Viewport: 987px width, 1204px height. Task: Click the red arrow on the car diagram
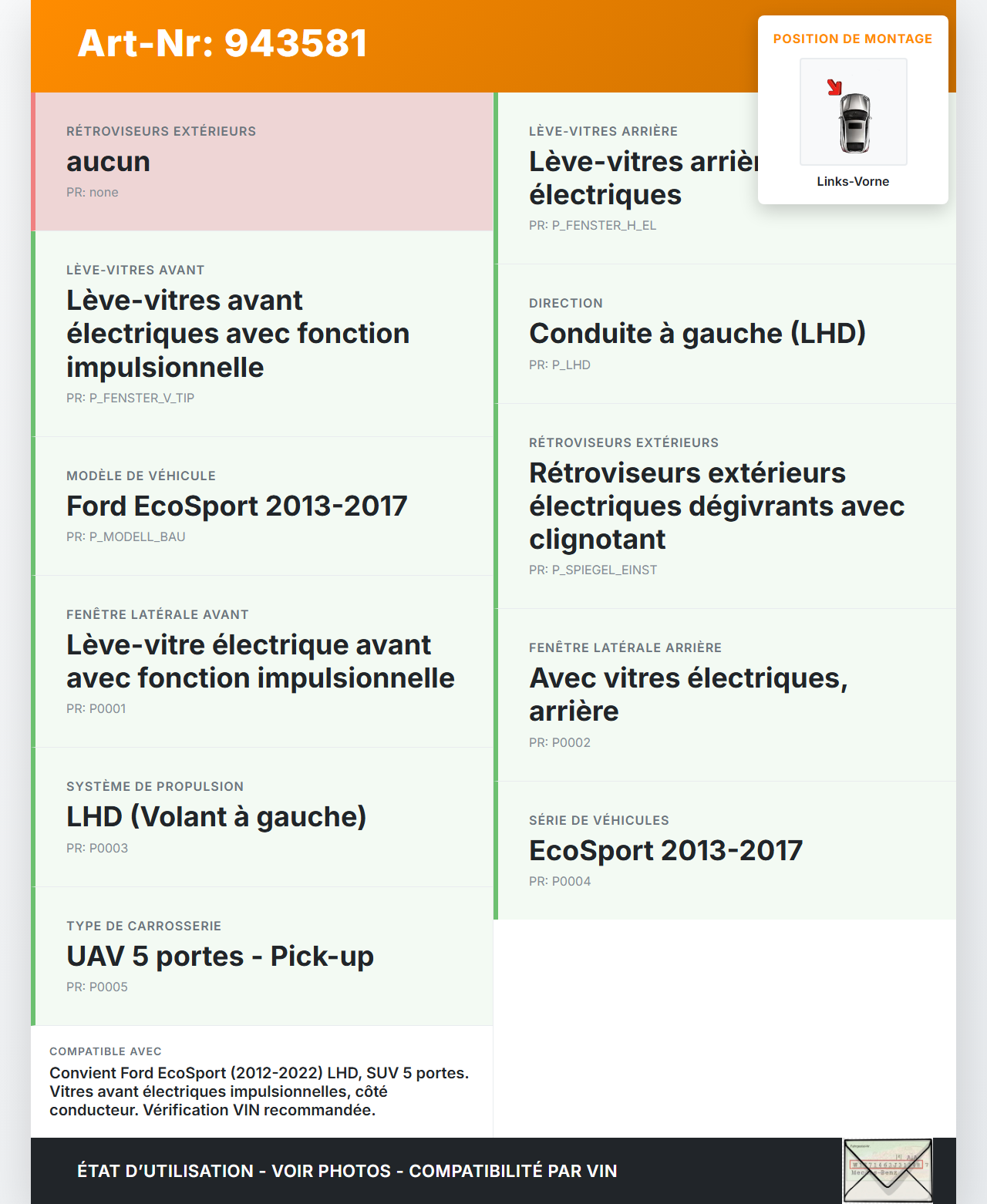point(834,87)
